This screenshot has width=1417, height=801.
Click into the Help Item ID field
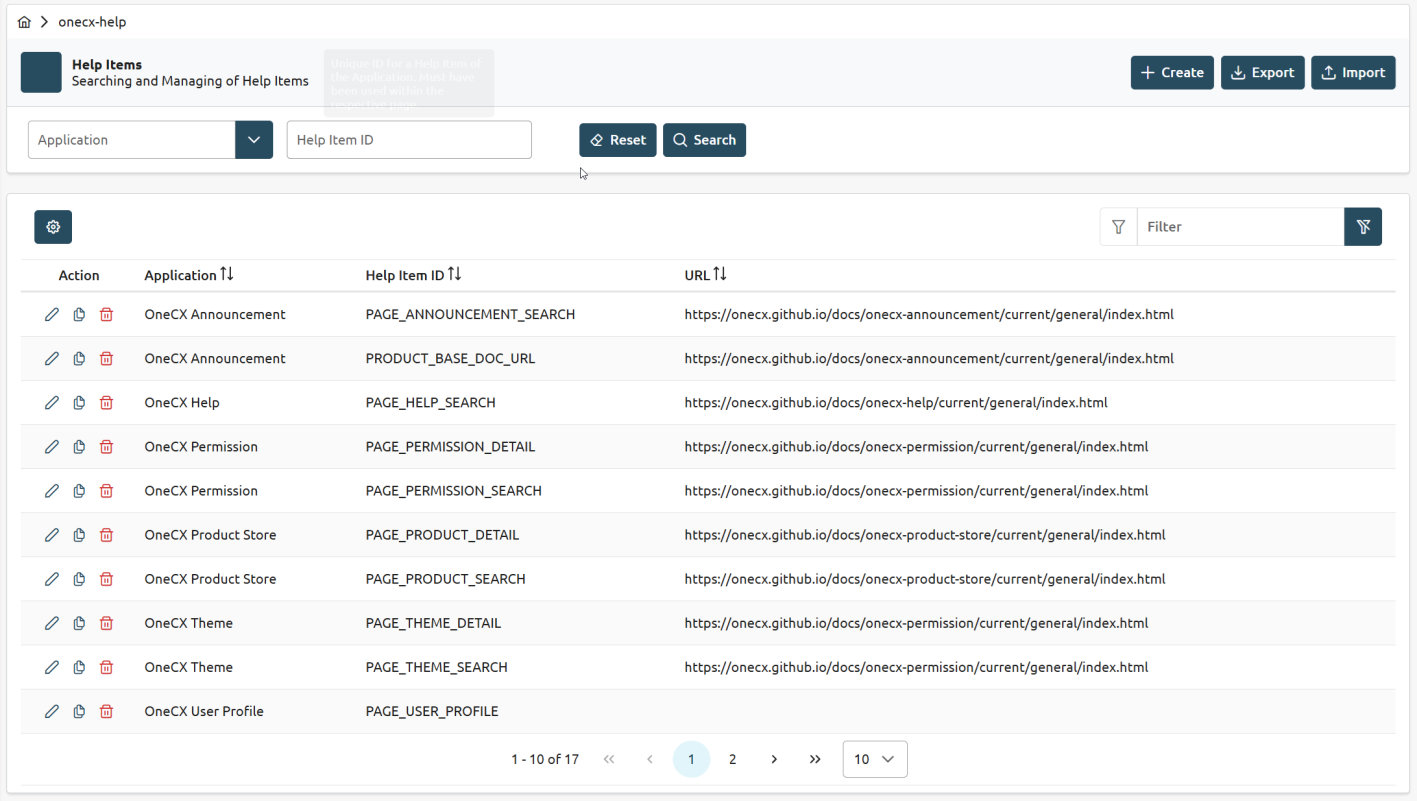409,140
